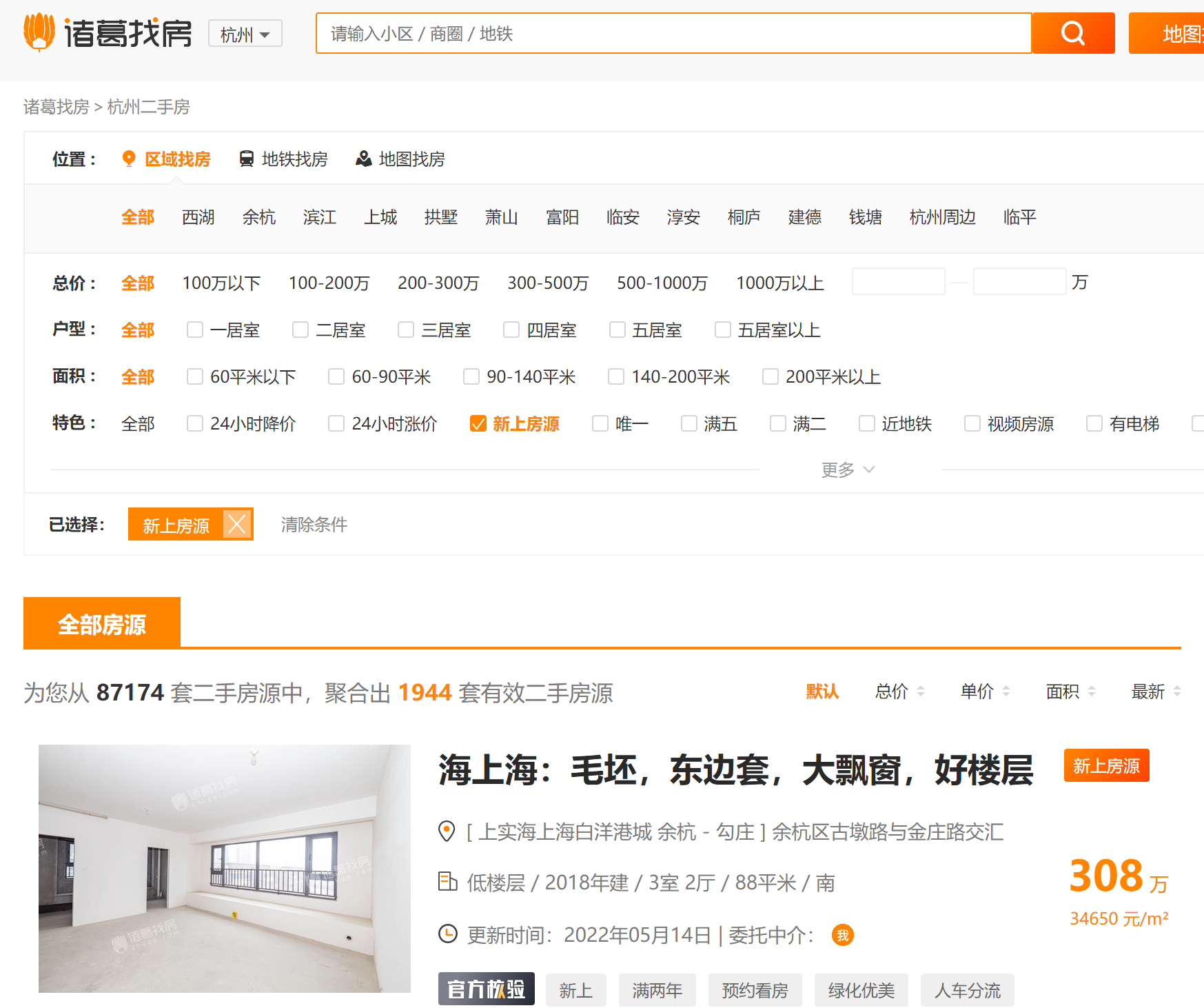Select the subway icon for 地铁找房
Image resolution: width=1204 pixels, height=1008 pixels.
coord(246,159)
